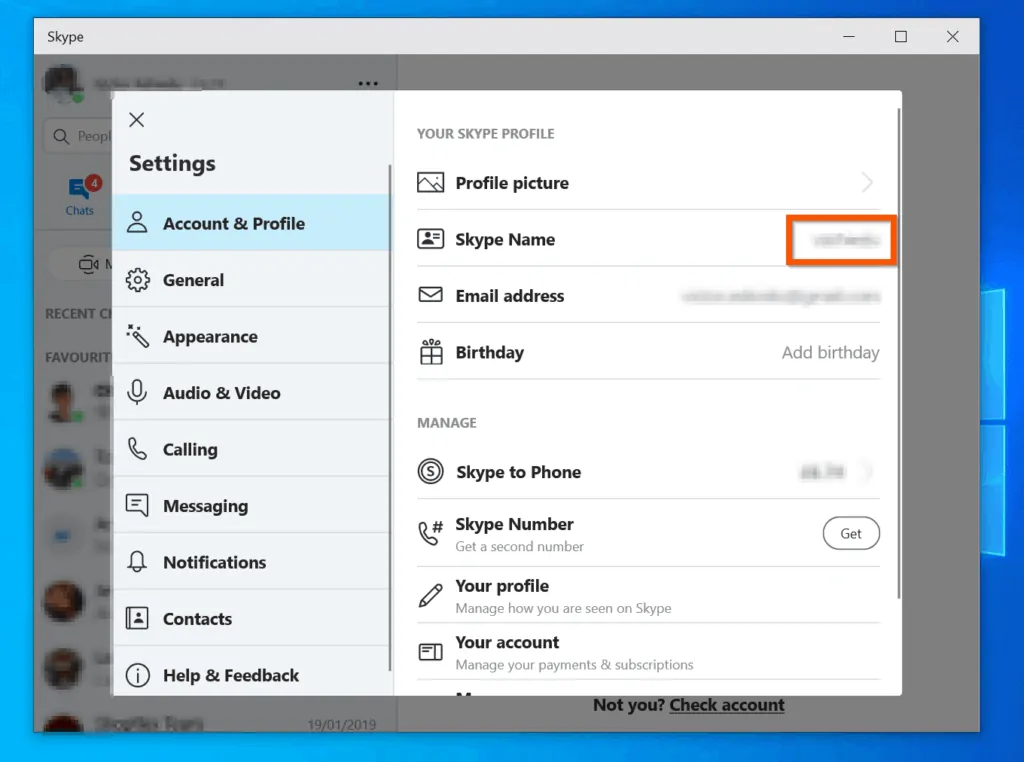
Task: Select the Contacts icon in the sidebar
Action: tap(136, 618)
